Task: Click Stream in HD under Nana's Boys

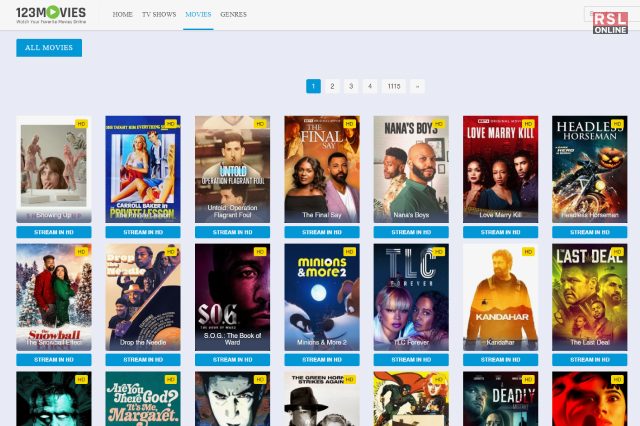Action: coord(411,232)
